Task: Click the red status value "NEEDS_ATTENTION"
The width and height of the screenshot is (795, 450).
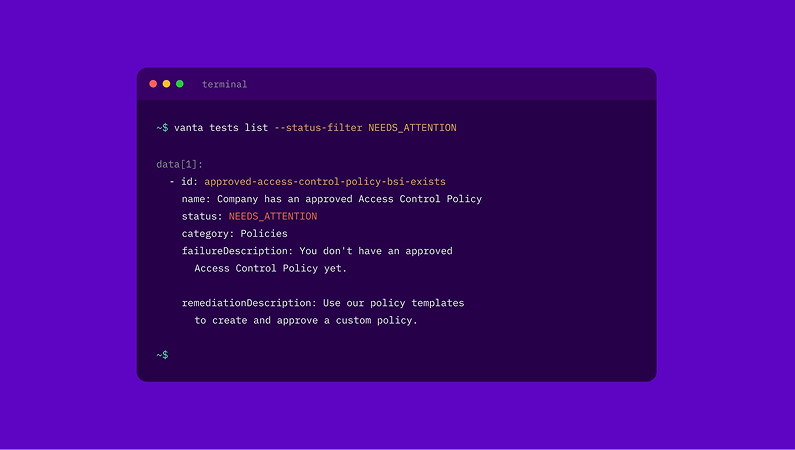Action: [273, 216]
